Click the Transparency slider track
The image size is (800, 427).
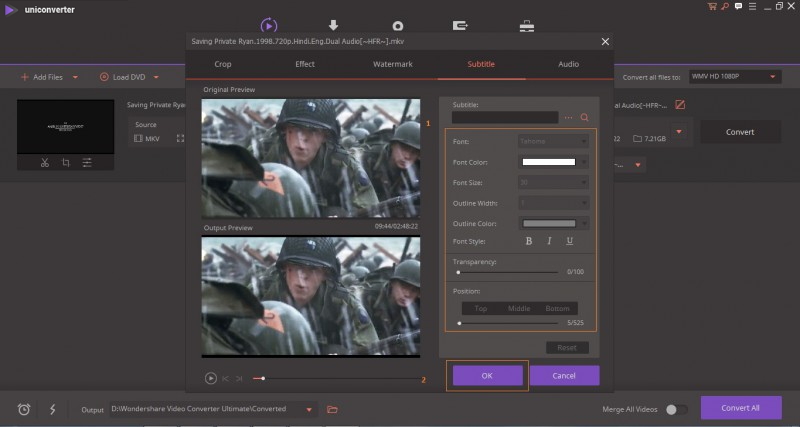click(x=508, y=272)
